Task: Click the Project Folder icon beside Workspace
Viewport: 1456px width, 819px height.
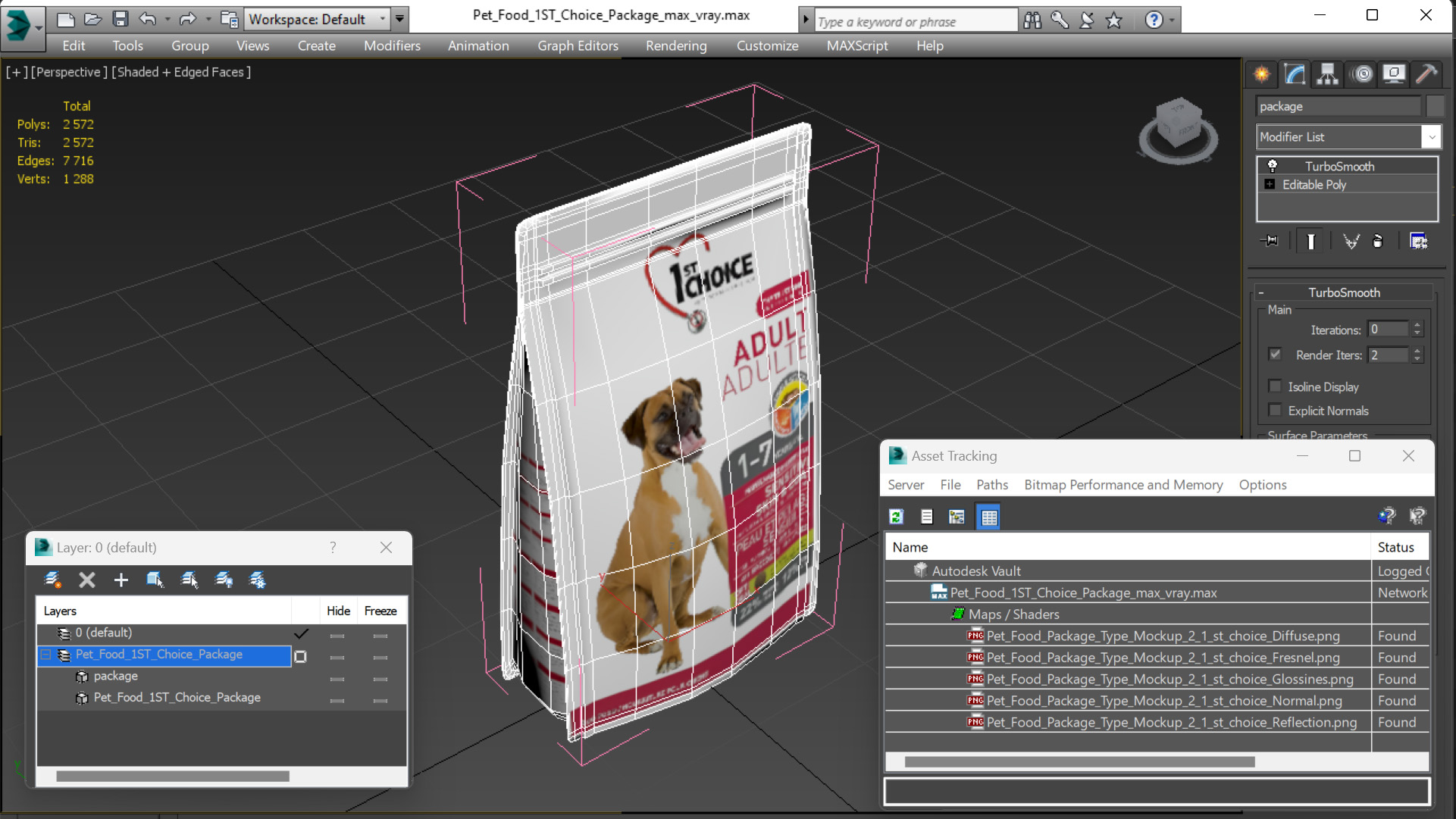Action: [x=228, y=19]
